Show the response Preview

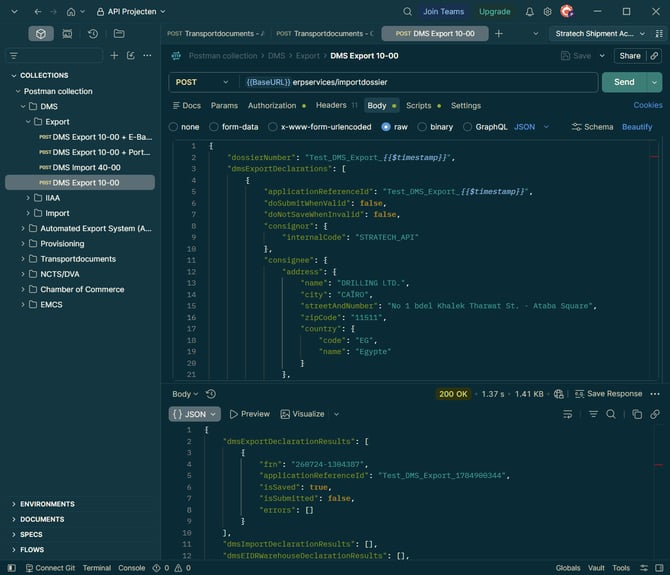[x=250, y=414]
